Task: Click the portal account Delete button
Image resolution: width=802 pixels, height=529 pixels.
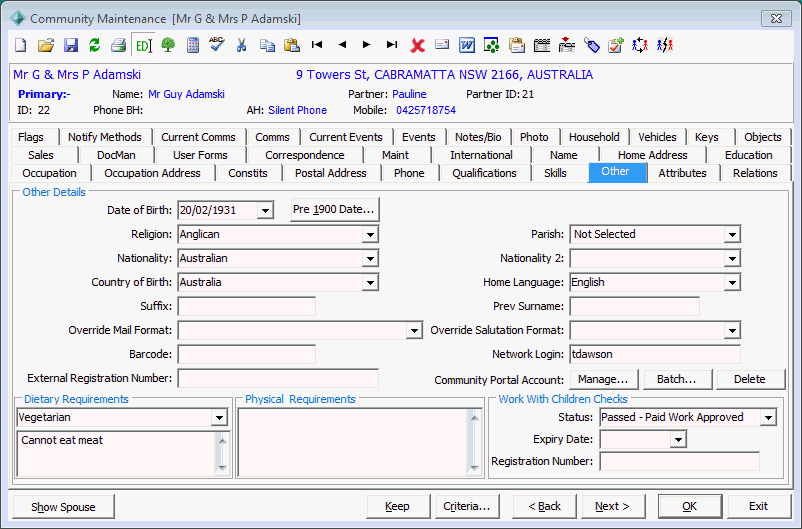Action: [750, 379]
